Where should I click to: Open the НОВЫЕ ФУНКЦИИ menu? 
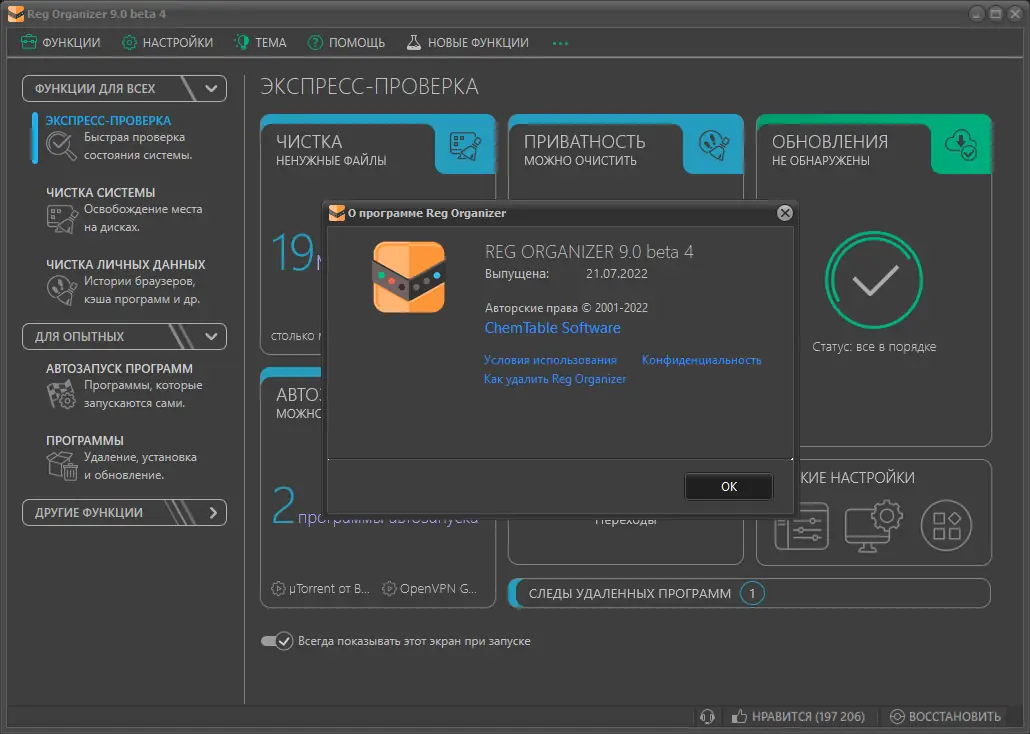[468, 43]
